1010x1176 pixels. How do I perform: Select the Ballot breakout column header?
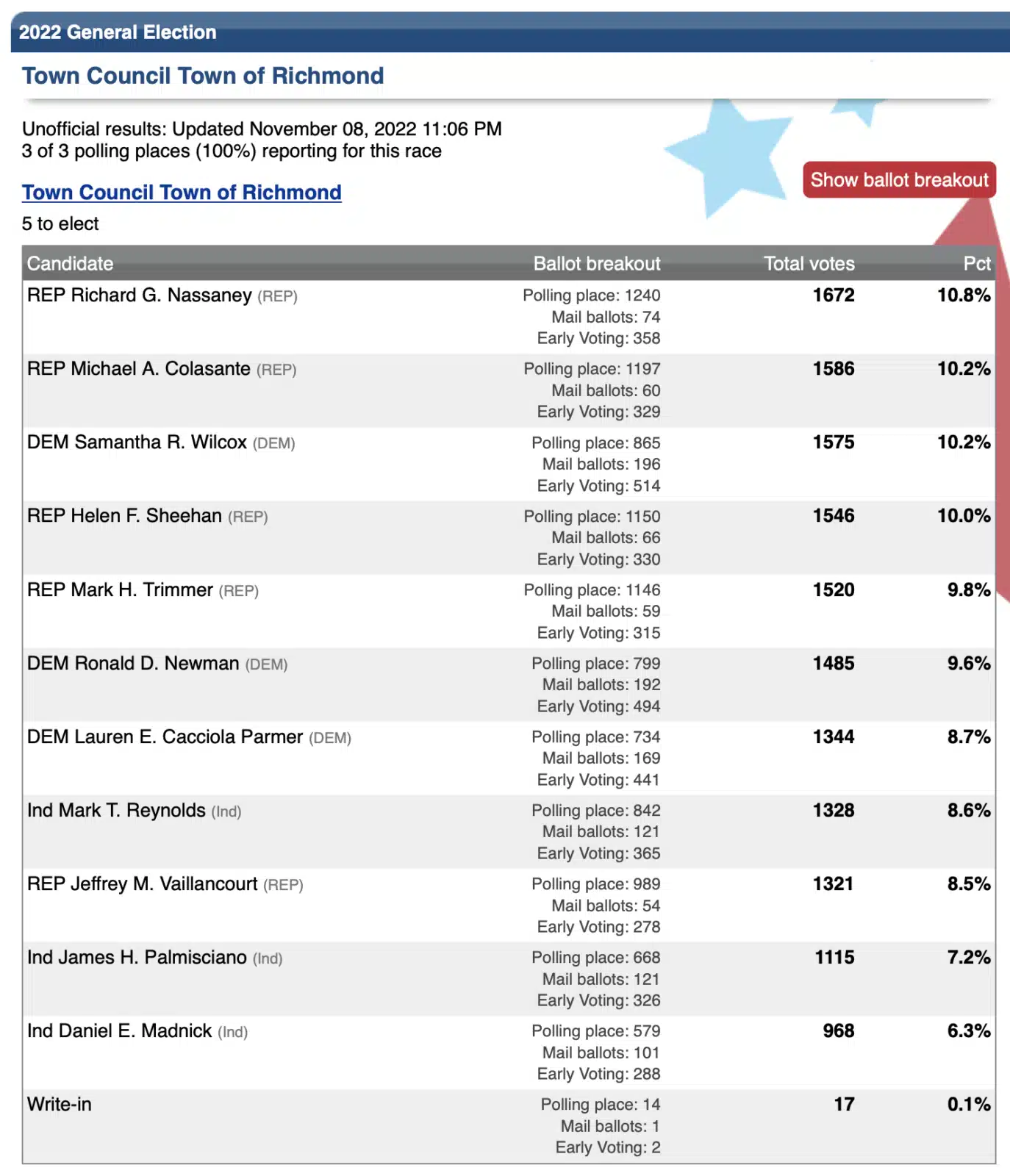pos(597,264)
